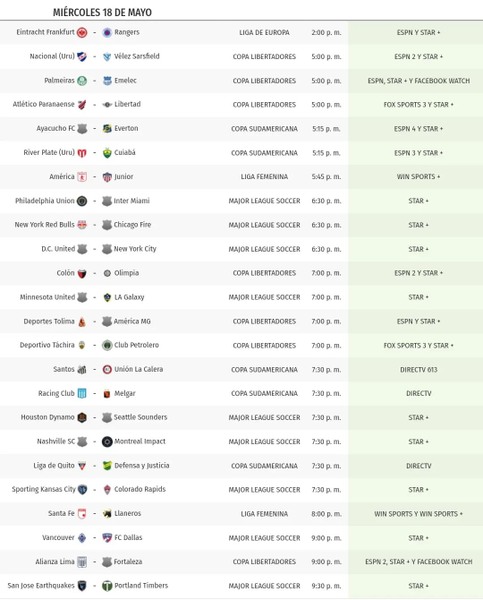Click the Rangers club crest icon
483x600 pixels.
pos(107,33)
